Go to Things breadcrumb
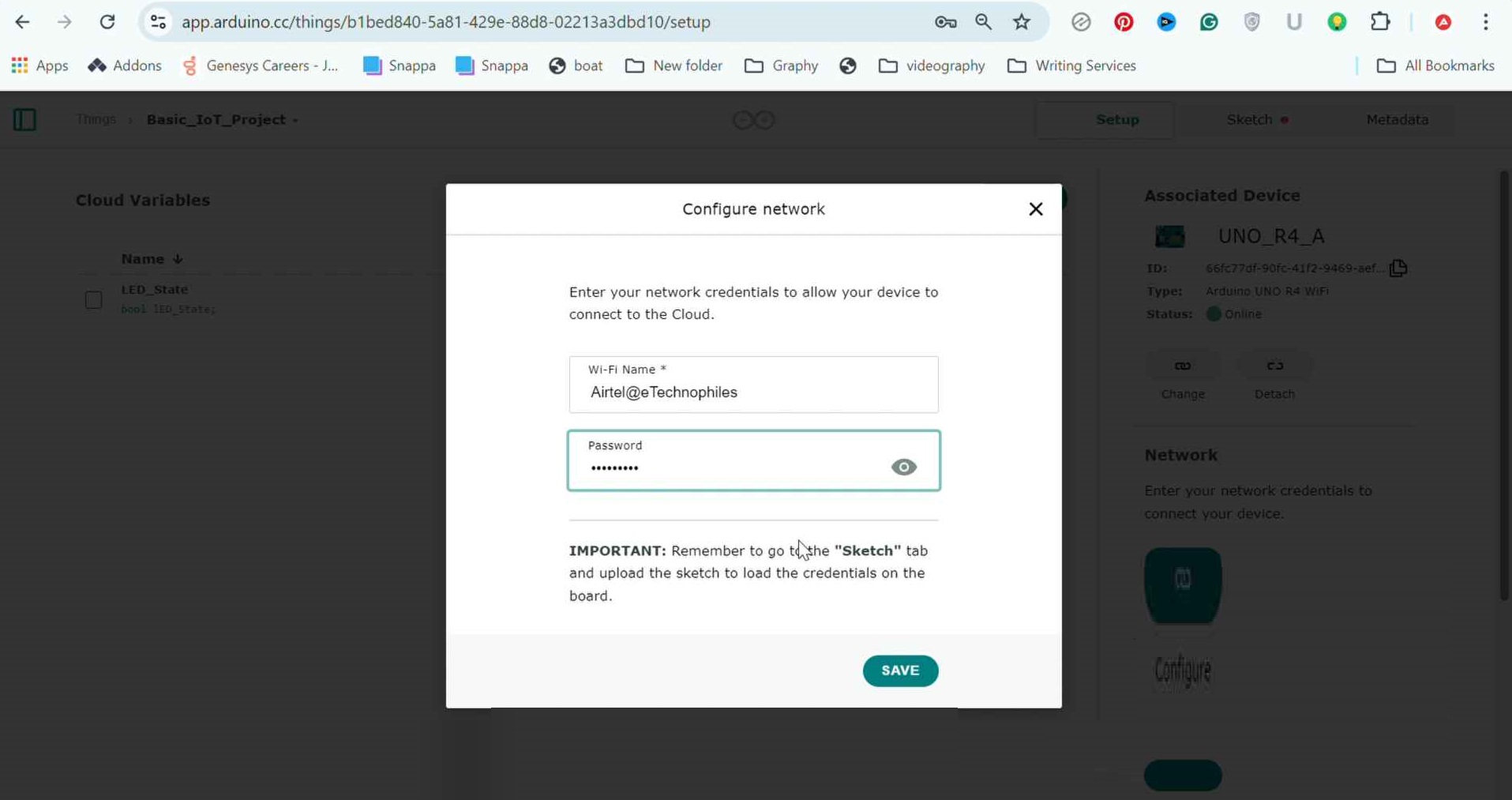The height and width of the screenshot is (800, 1512). point(96,119)
